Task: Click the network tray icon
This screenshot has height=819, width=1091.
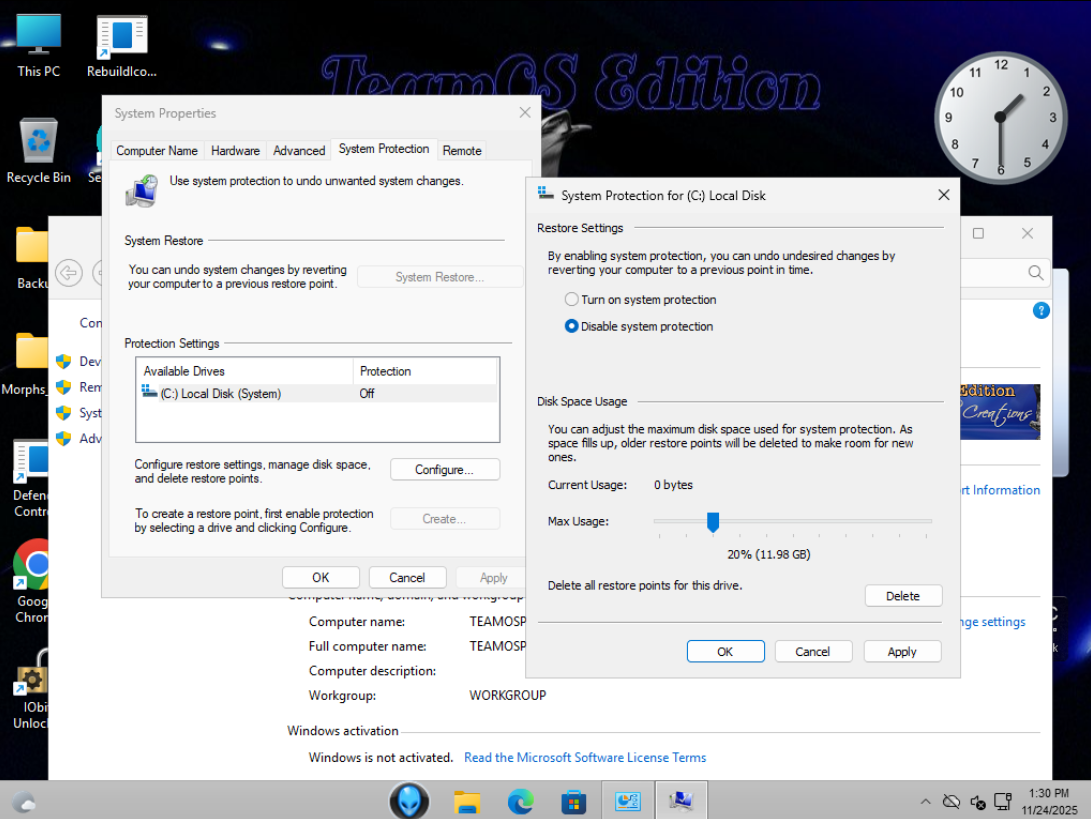Action: pyautogui.click(x=1003, y=802)
